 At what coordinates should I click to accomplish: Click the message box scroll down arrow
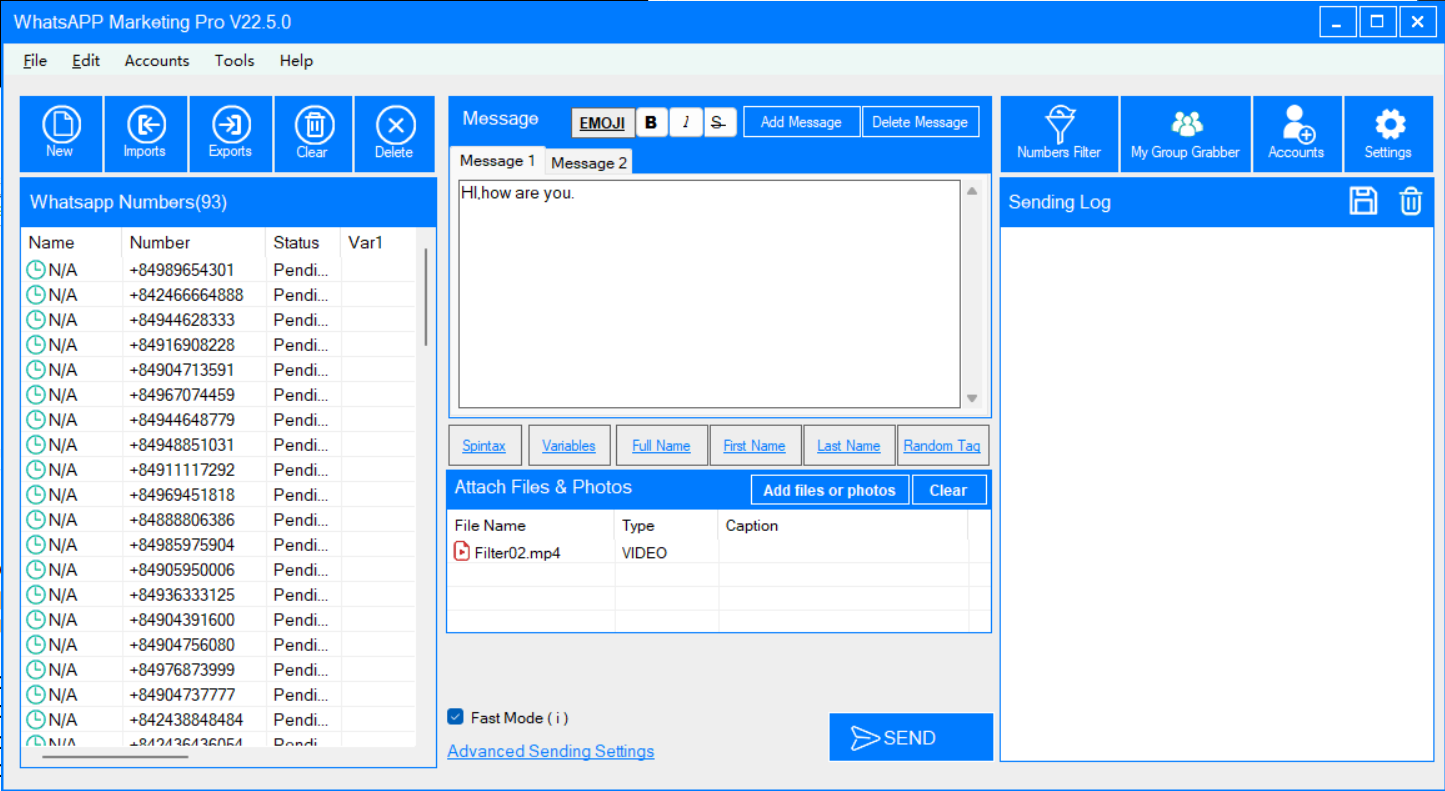(x=971, y=398)
